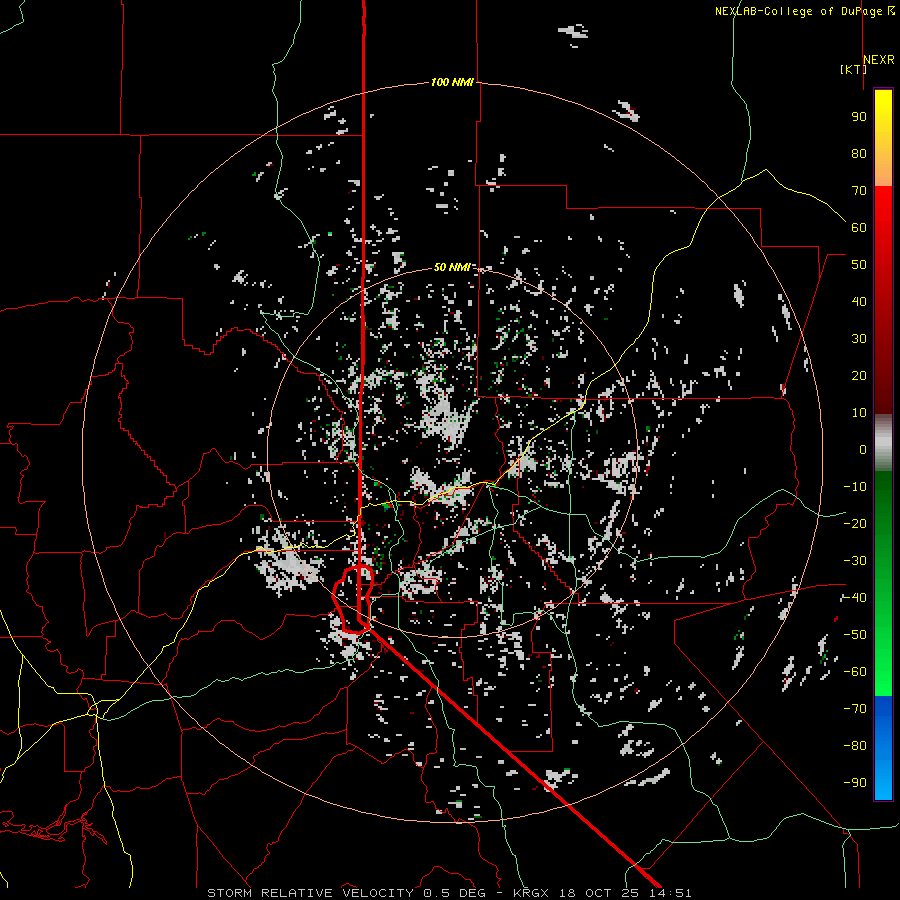The width and height of the screenshot is (900, 900).
Task: Click the 20 value on velocity scale
Action: click(x=859, y=375)
